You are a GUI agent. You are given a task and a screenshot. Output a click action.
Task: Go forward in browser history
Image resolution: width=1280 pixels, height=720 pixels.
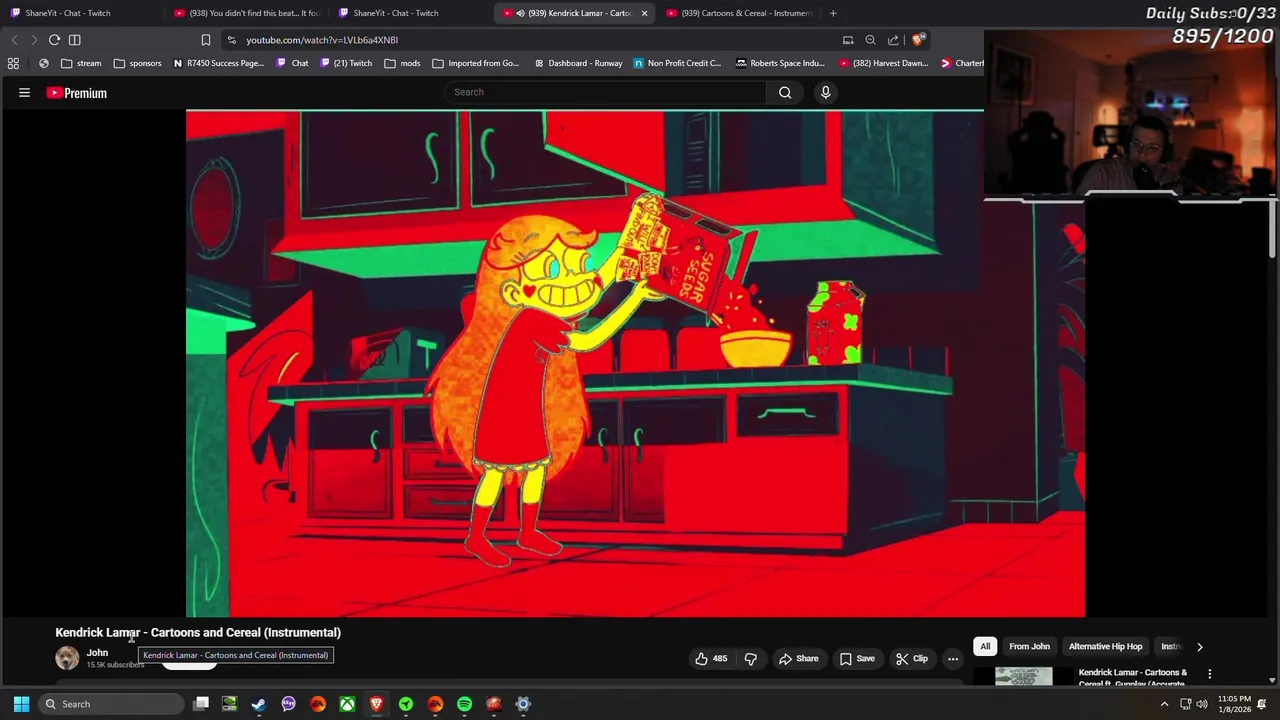point(34,40)
